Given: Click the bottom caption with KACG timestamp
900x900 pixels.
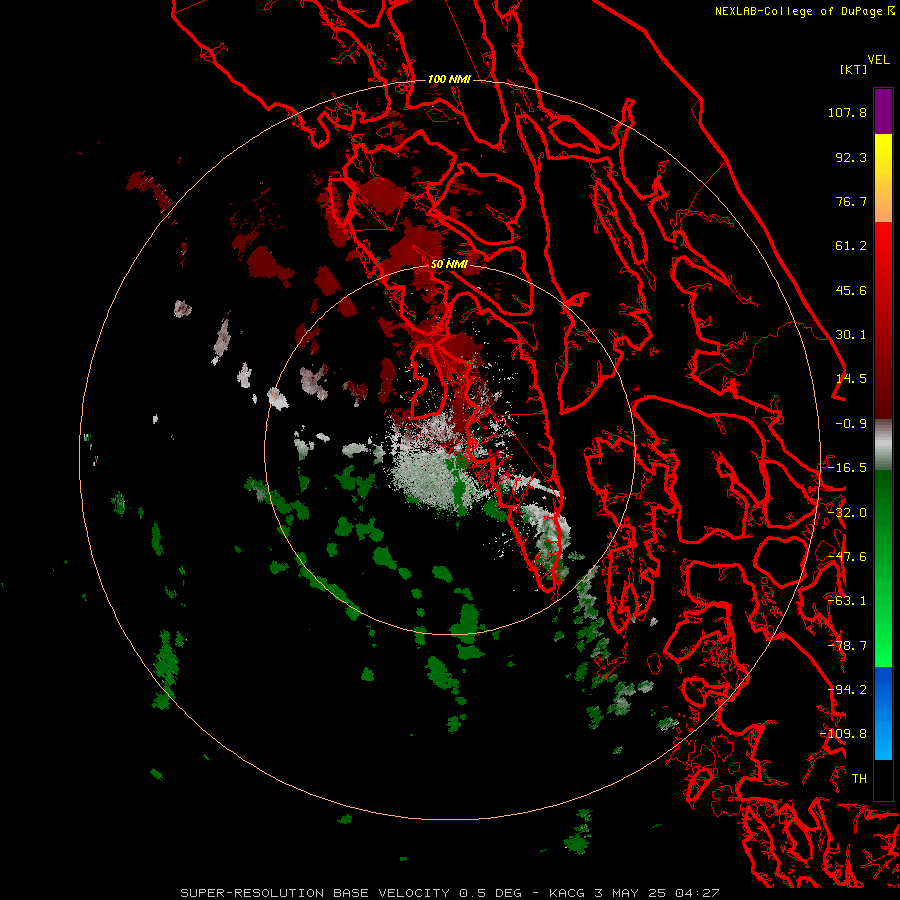Looking at the screenshot, I should pyautogui.click(x=449, y=893).
